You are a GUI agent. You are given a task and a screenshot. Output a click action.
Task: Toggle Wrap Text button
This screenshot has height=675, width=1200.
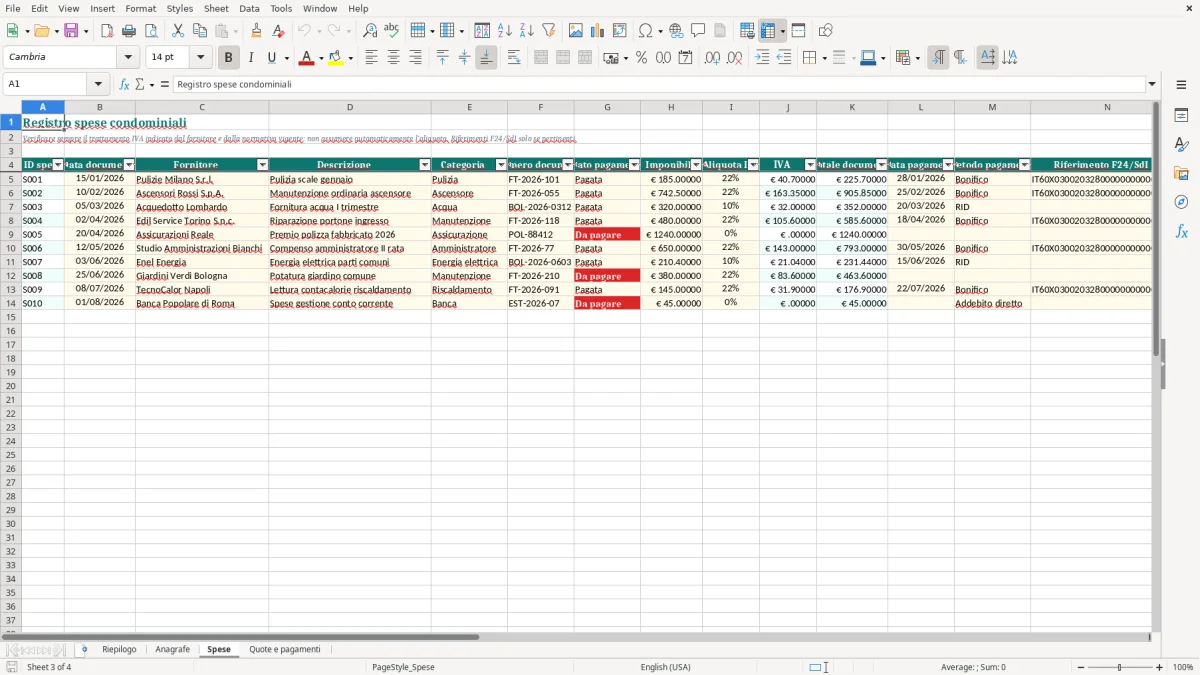[514, 58]
